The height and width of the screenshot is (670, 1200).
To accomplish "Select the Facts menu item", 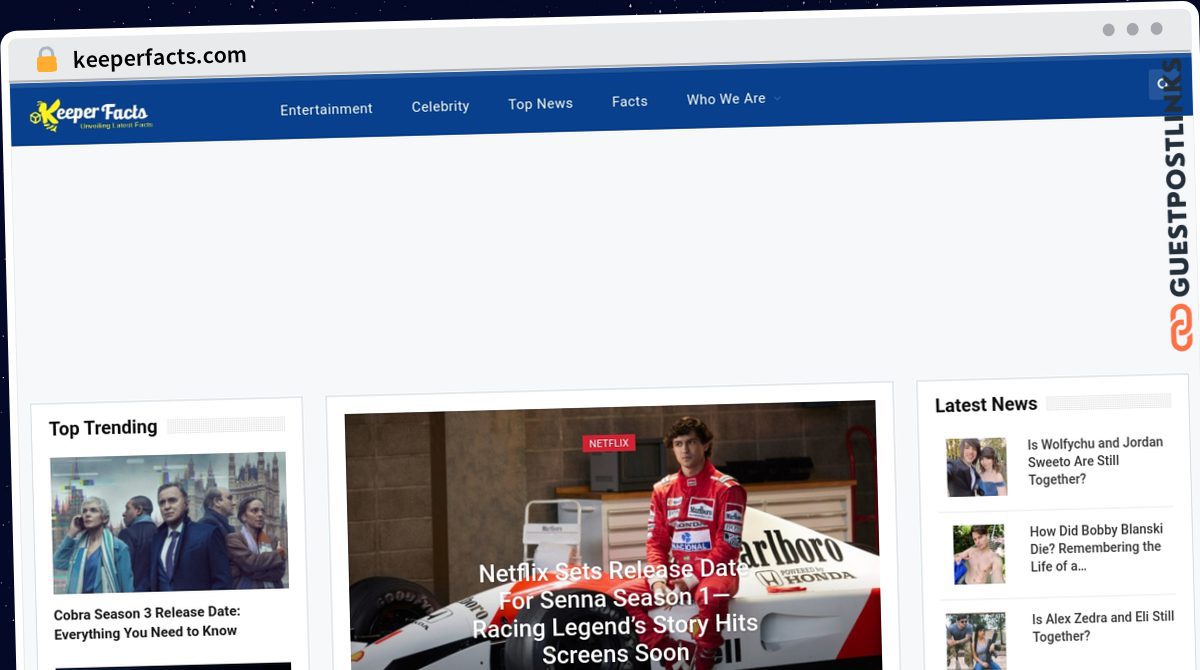I will click(x=630, y=101).
